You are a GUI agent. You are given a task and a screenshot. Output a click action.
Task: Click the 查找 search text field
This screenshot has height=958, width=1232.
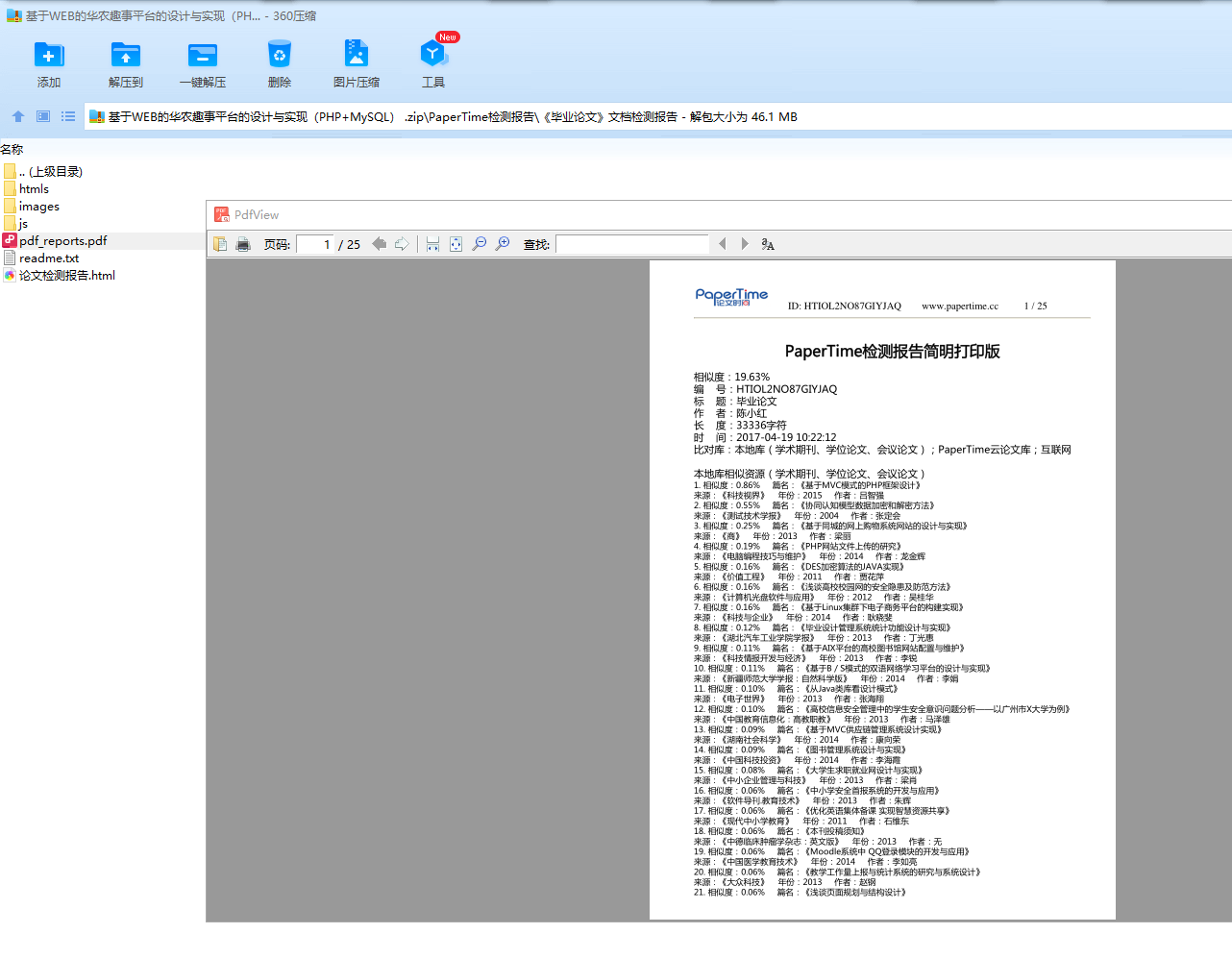tap(632, 244)
